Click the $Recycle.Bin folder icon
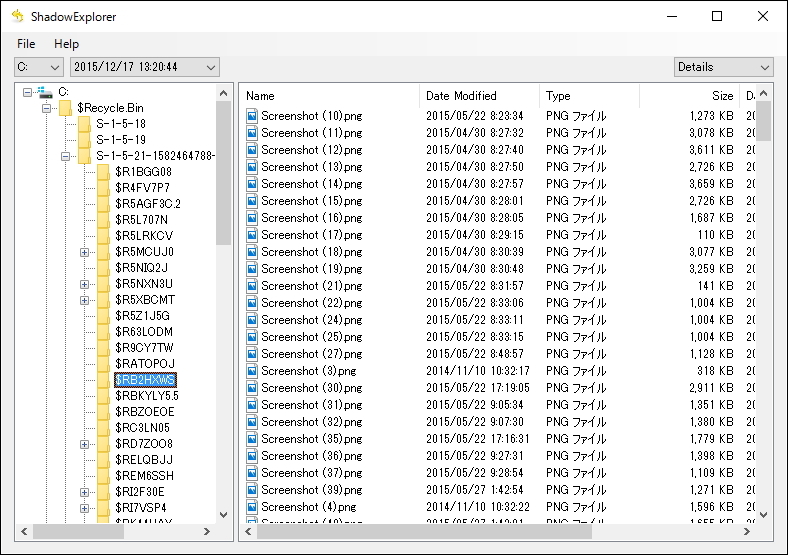 [65, 108]
